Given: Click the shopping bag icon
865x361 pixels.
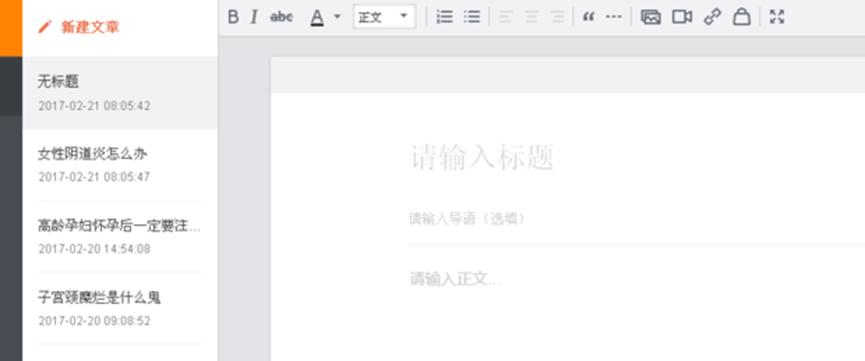Looking at the screenshot, I should tap(741, 17).
